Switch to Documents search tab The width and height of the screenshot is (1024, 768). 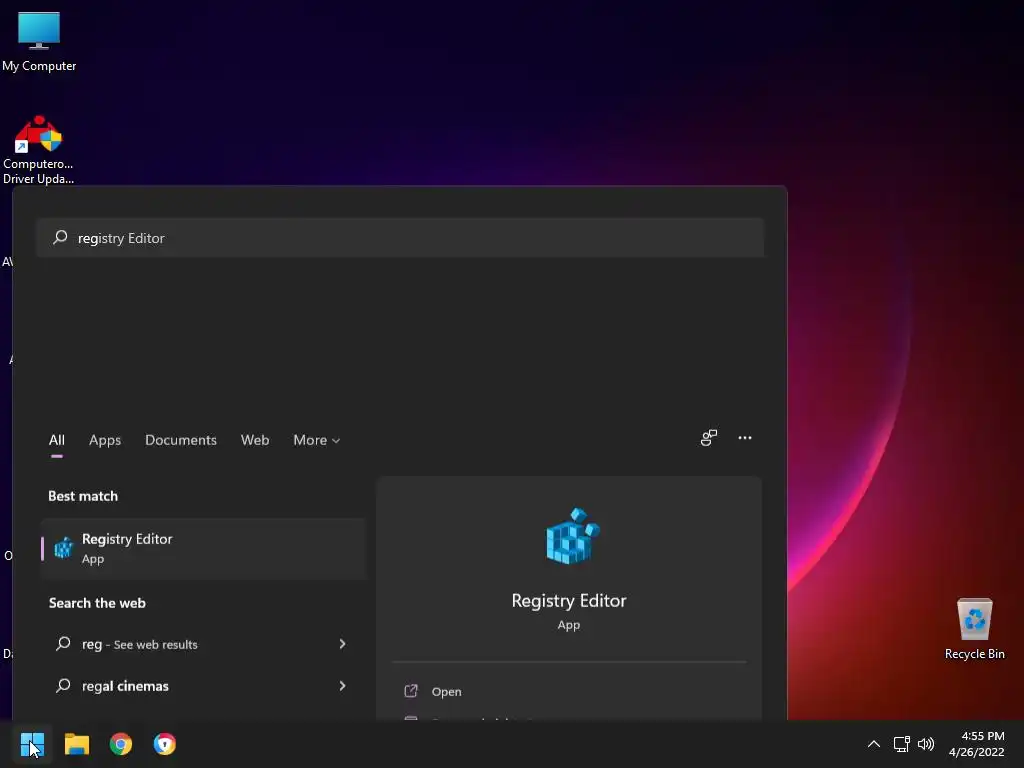[x=181, y=440]
